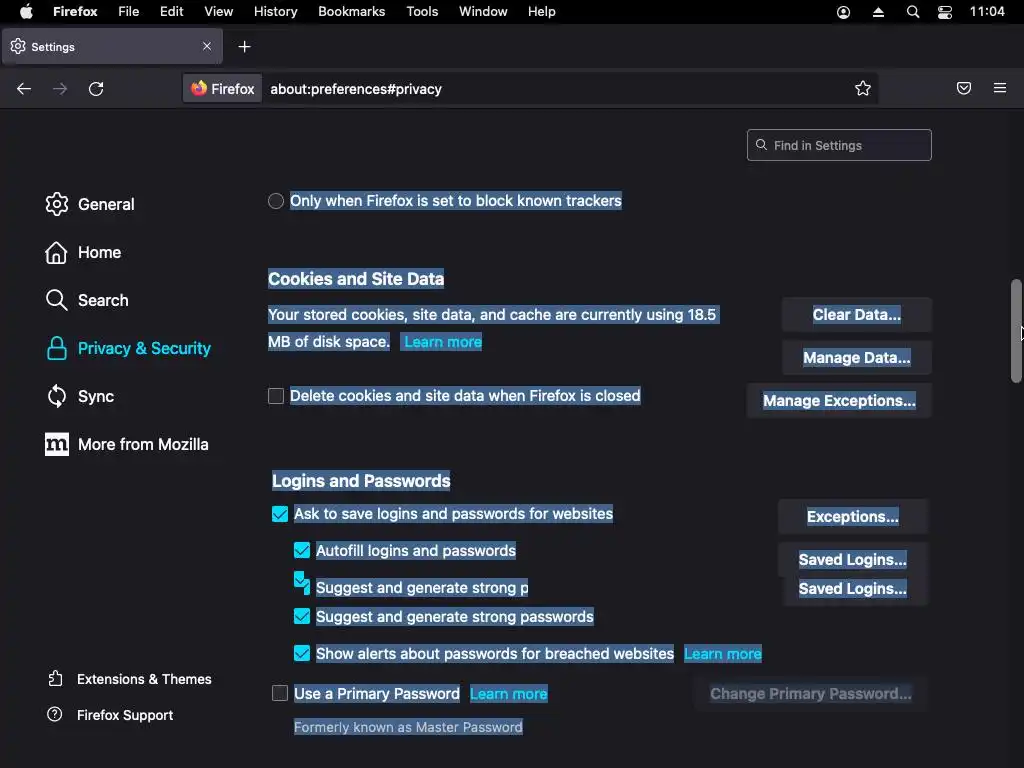Click the vertical page scrollbar thumb
The image size is (1024, 768).
pyautogui.click(x=1016, y=330)
